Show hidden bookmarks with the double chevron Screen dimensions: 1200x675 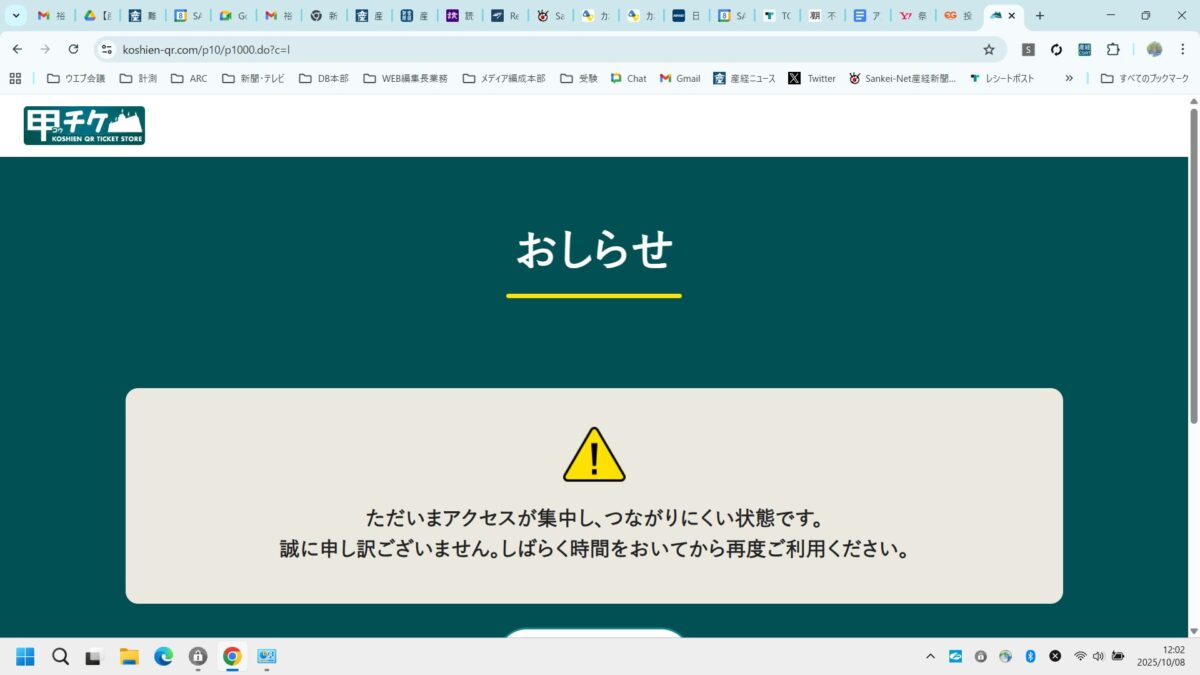pyautogui.click(x=1069, y=78)
